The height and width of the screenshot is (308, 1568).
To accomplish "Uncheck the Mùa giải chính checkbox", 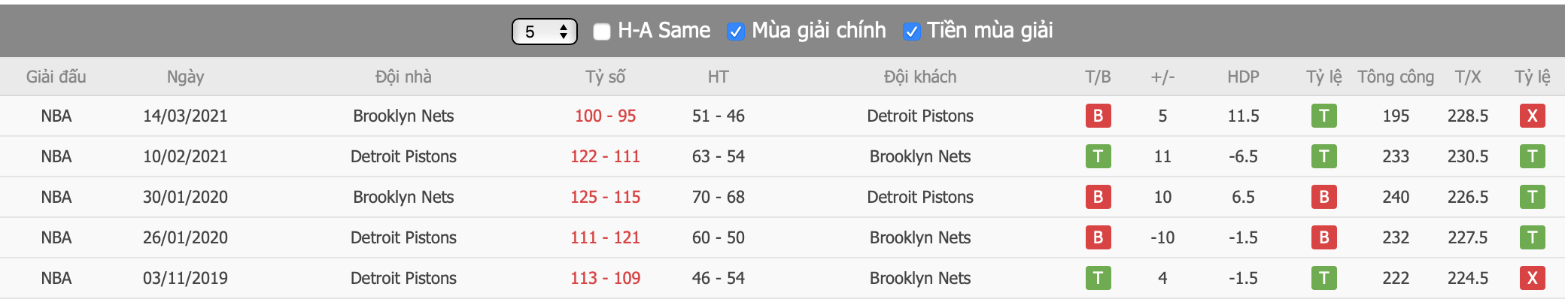I will click(735, 32).
